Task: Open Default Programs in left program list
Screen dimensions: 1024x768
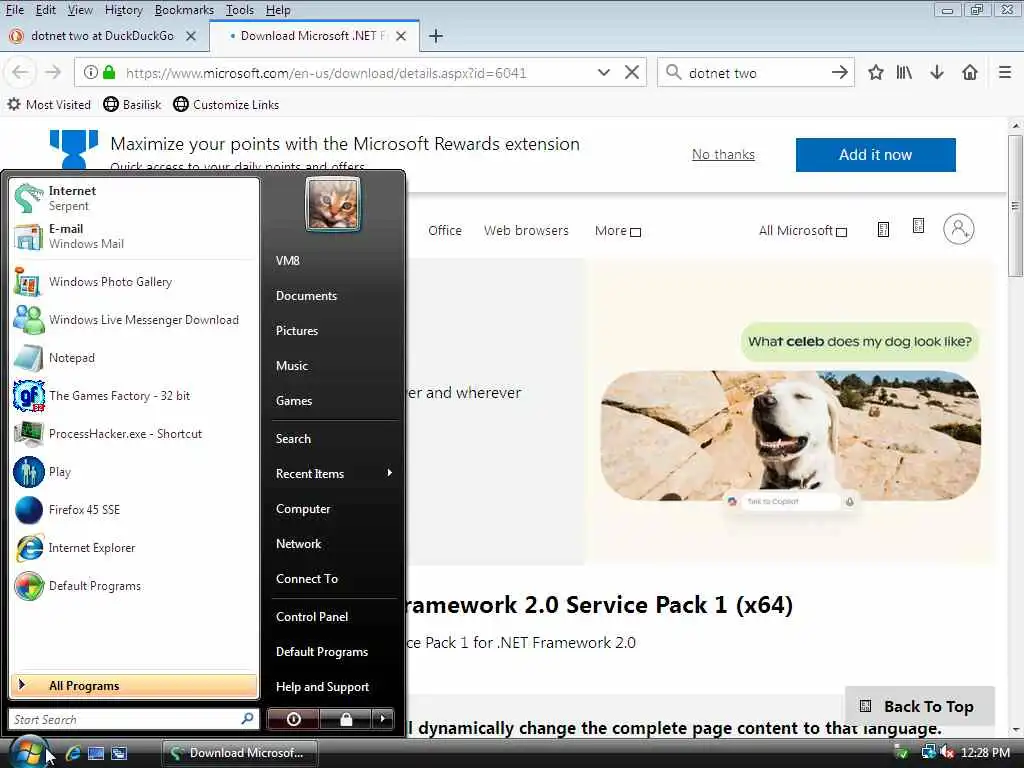Action: tap(134, 586)
